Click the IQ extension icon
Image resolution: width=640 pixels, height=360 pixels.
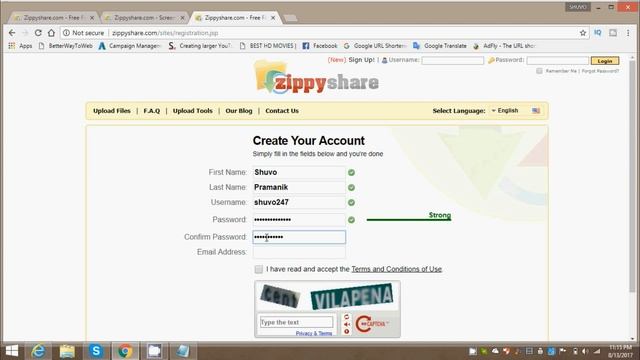point(598,33)
